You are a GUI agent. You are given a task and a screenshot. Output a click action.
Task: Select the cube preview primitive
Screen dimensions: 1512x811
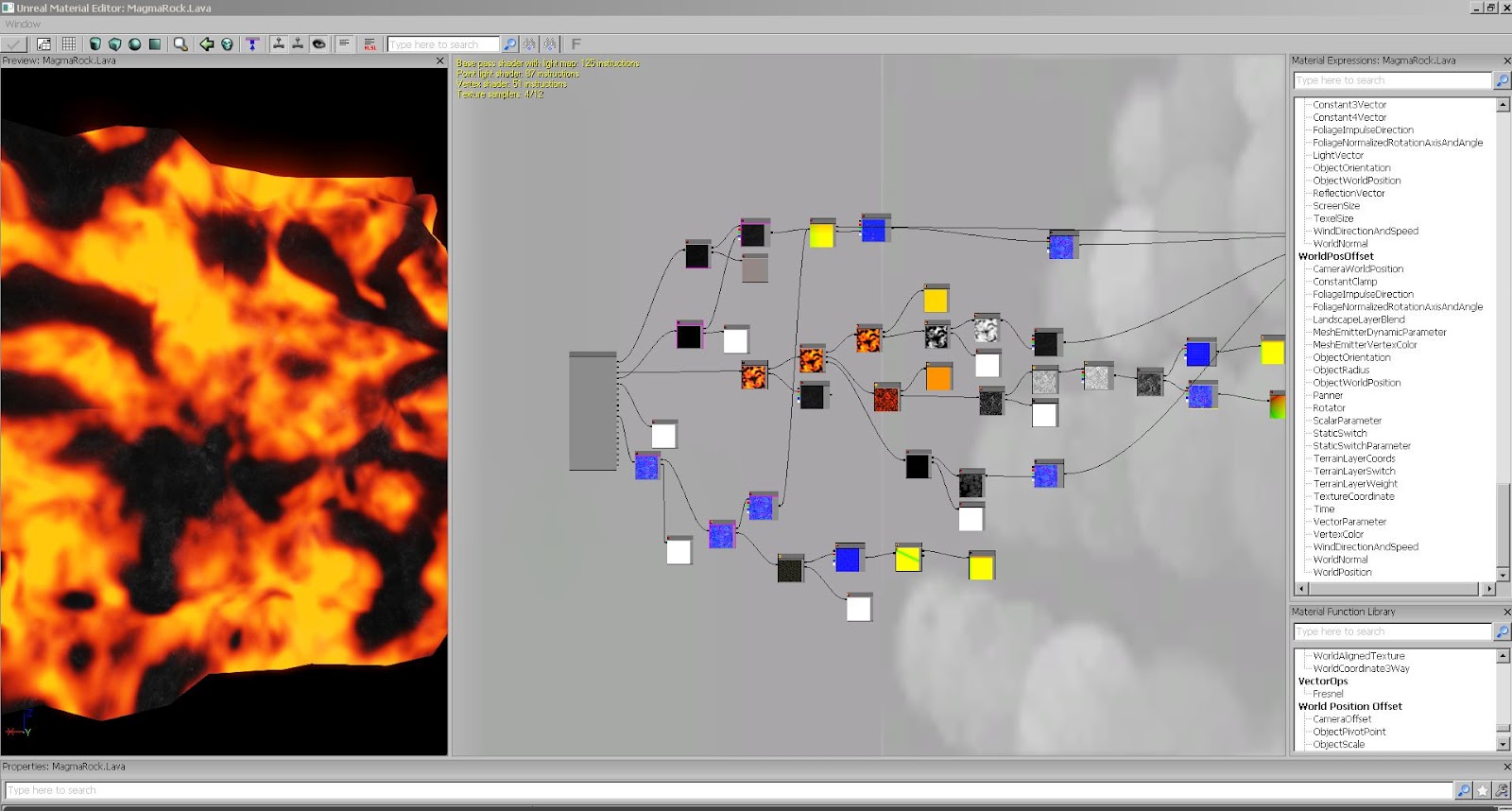coord(114,44)
